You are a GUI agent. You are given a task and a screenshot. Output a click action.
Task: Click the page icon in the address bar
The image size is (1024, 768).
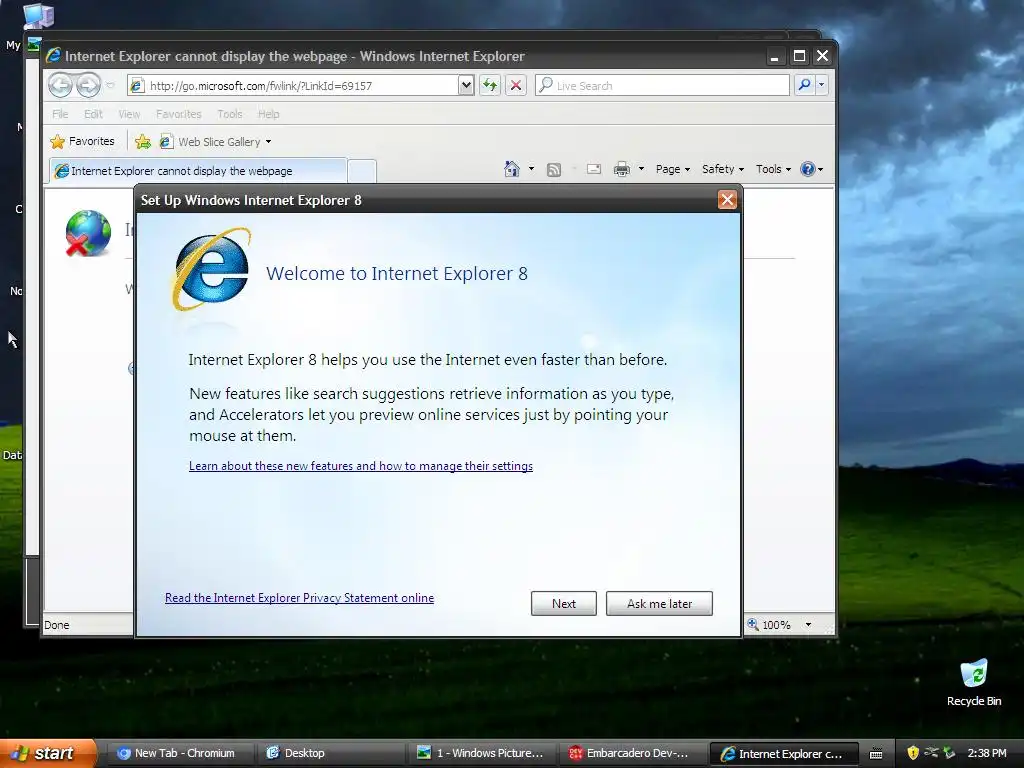click(x=136, y=86)
